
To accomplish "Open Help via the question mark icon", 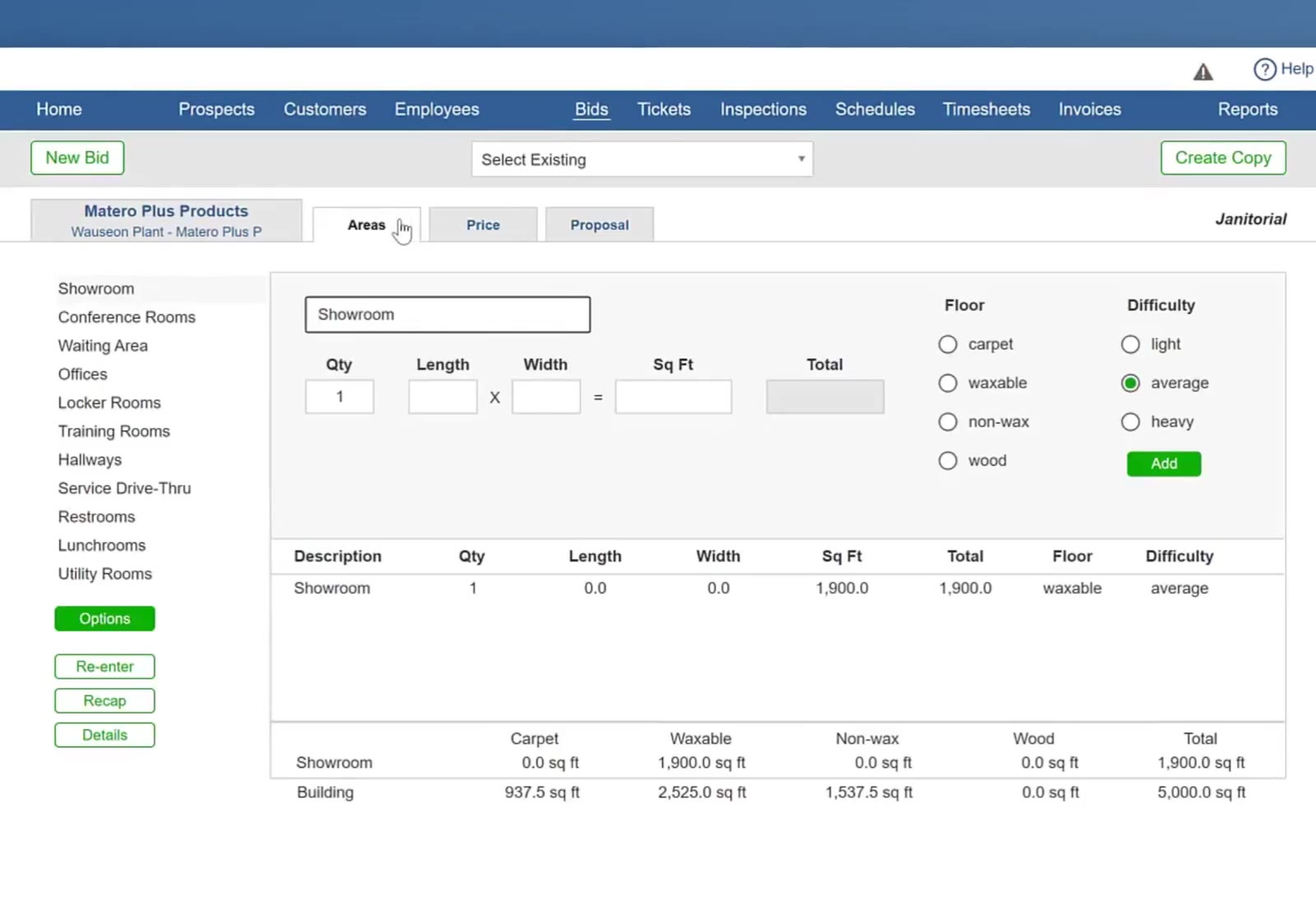I will (x=1264, y=69).
